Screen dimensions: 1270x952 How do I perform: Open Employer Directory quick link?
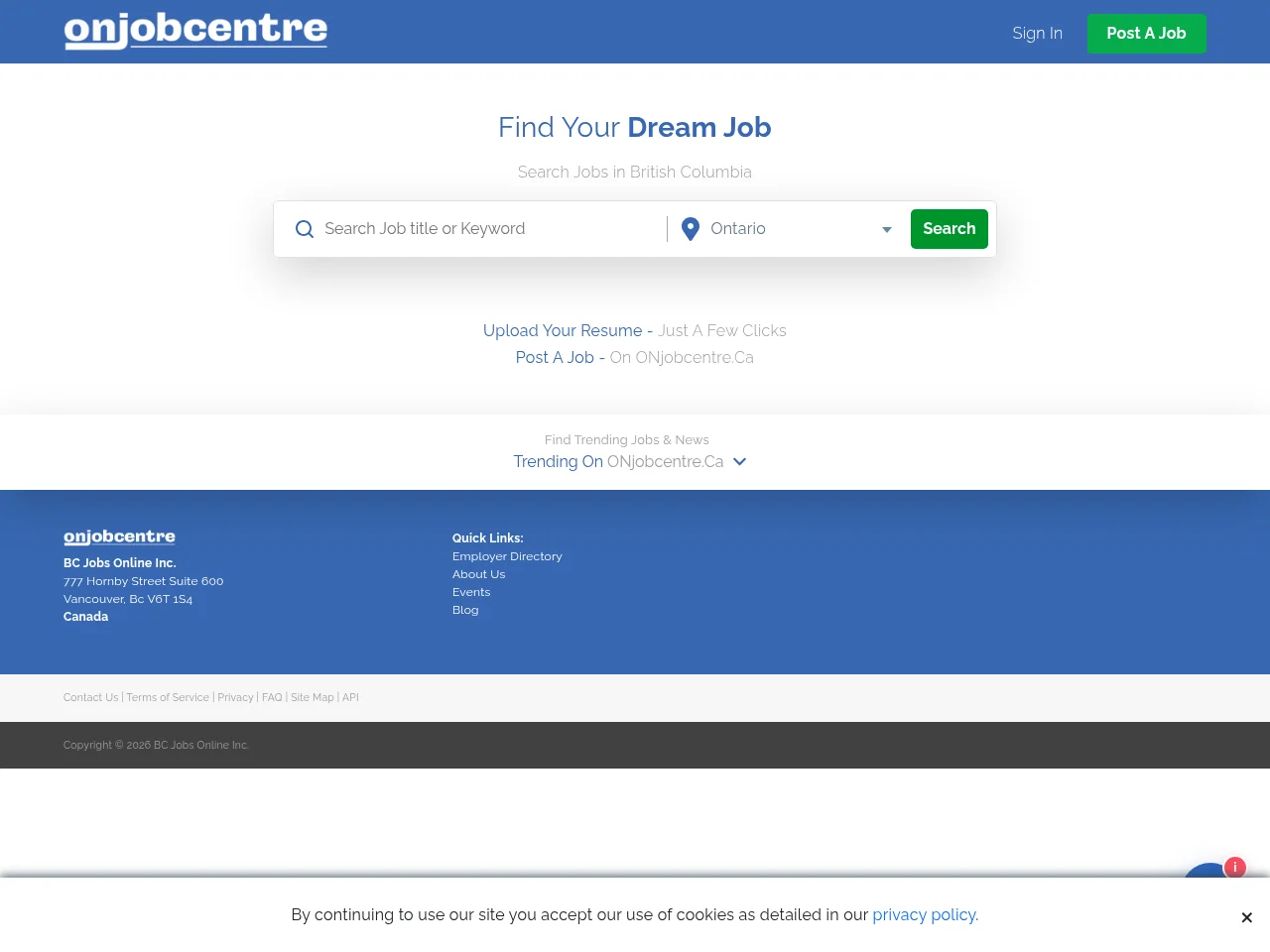point(507,556)
